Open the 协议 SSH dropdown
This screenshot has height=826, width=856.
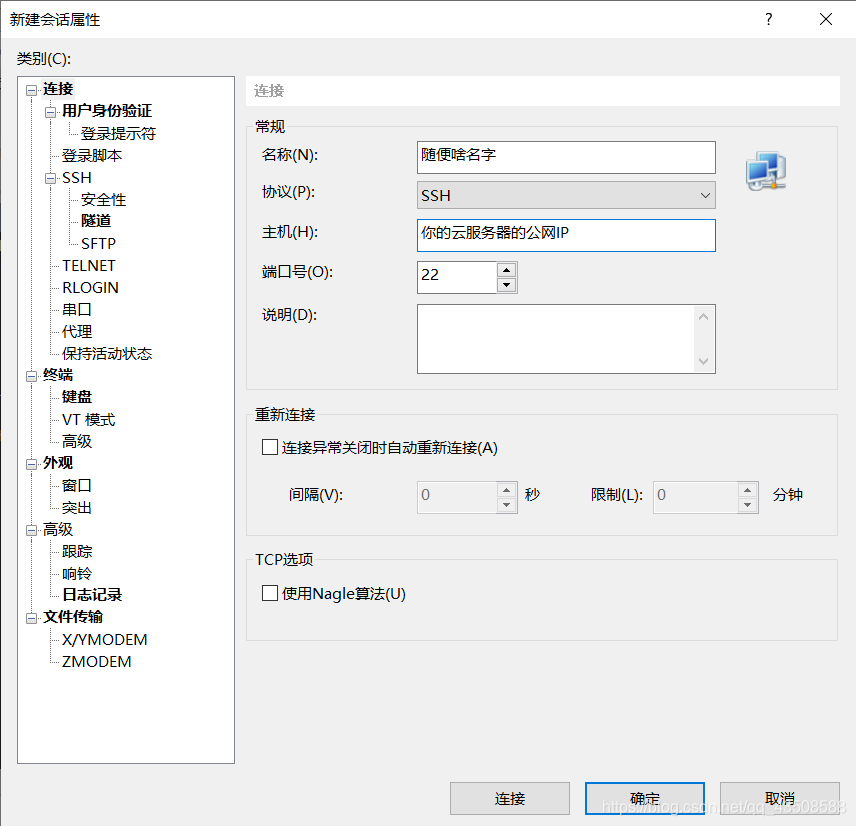pyautogui.click(x=566, y=195)
